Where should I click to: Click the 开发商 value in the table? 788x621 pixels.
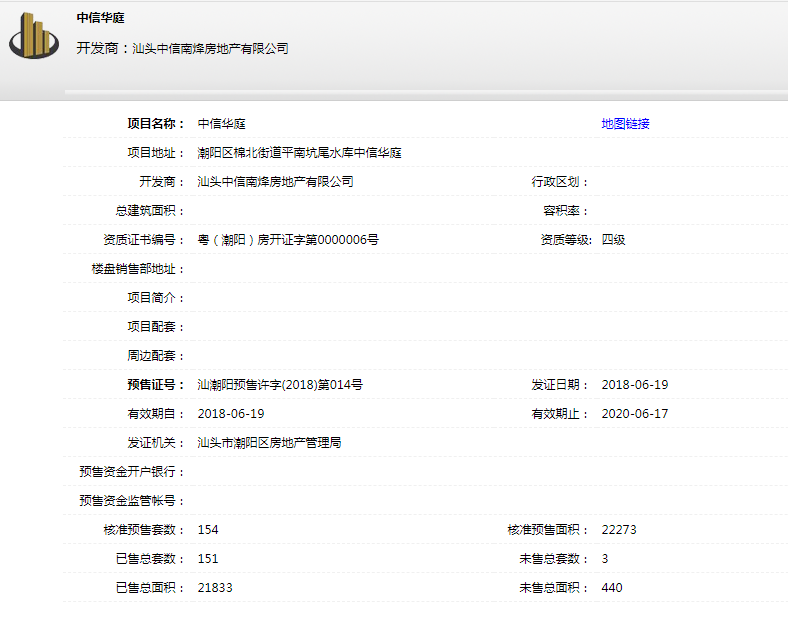coord(275,182)
